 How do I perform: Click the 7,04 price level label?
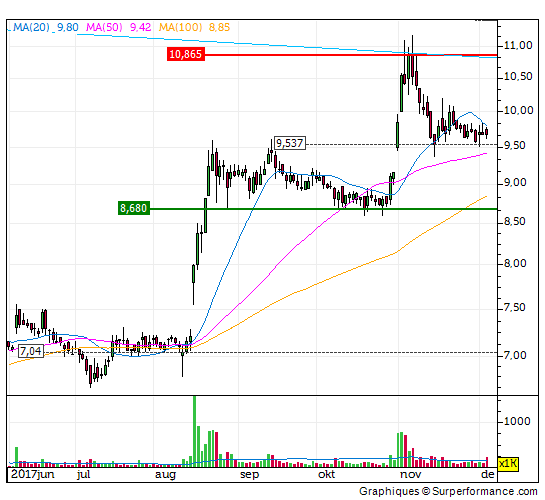coord(31,351)
